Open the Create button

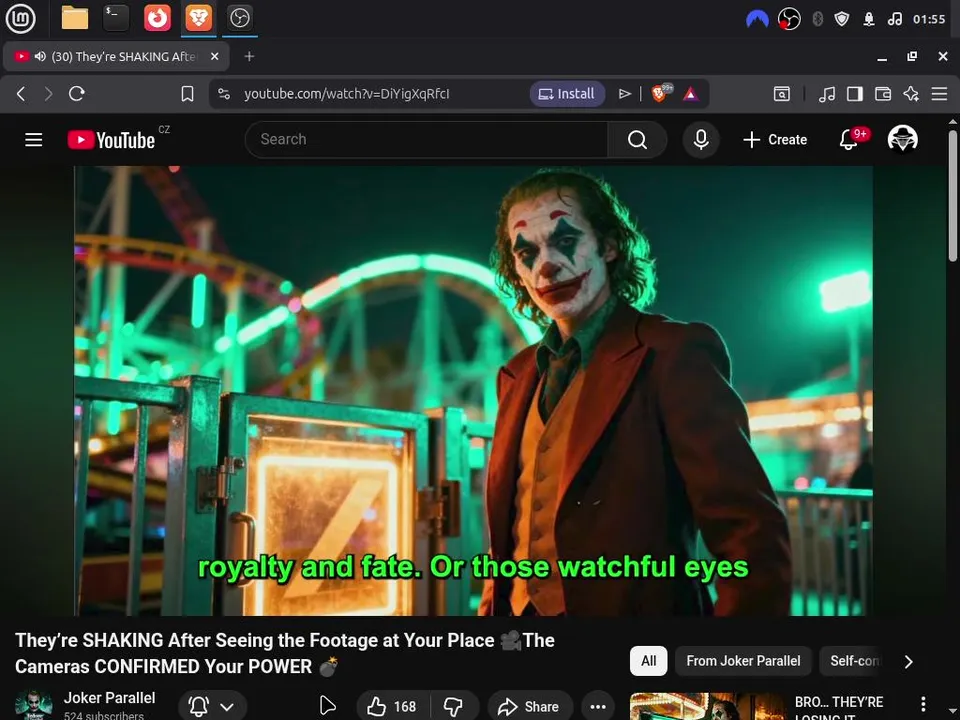point(775,140)
